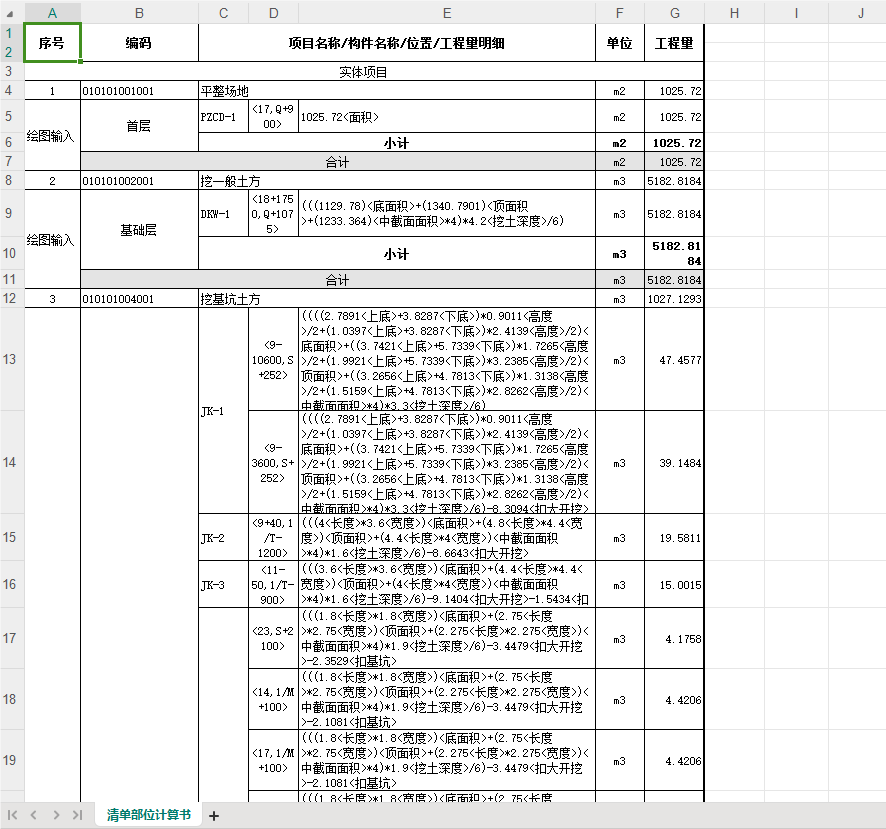886x829 pixels.
Task: Select the PZCD-1 cell
Action: tap(223, 116)
